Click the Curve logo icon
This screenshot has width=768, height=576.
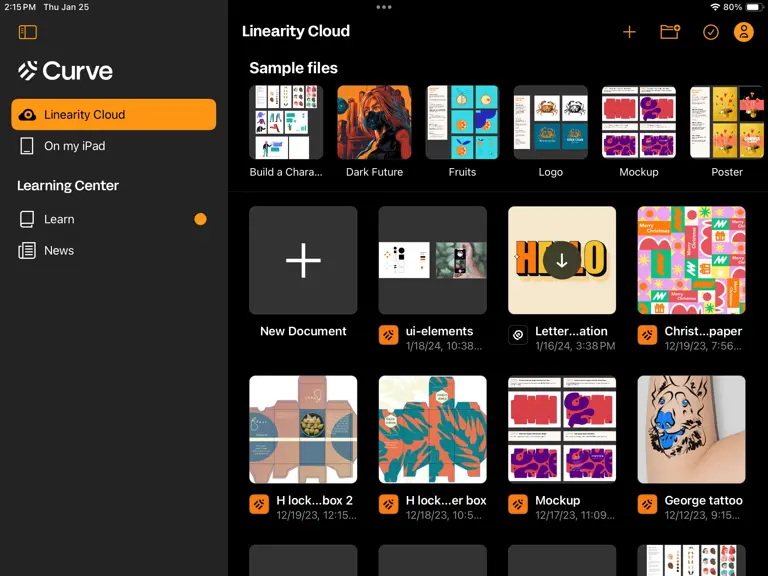[x=27, y=71]
